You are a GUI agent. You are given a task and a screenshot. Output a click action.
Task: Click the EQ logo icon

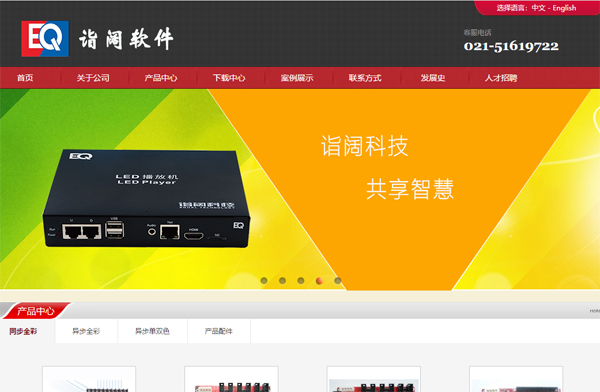coord(45,39)
